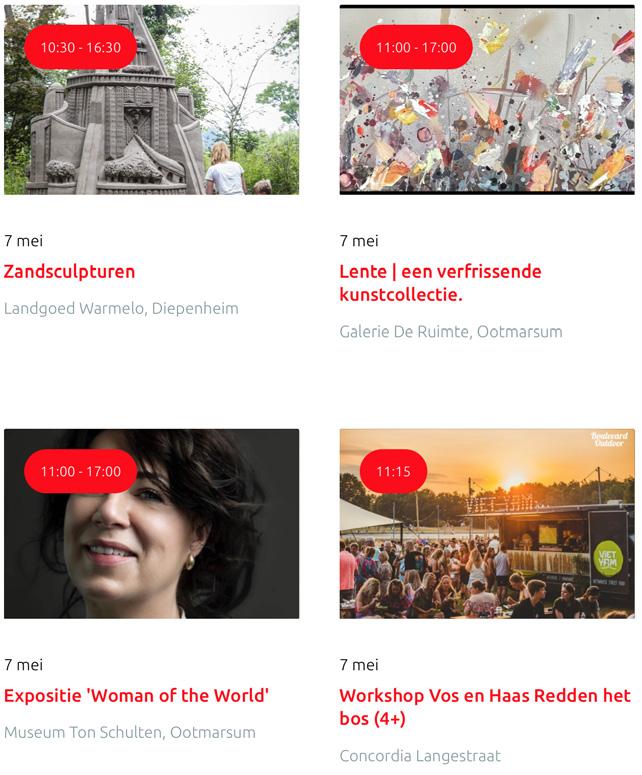The height and width of the screenshot is (775, 642).
Task: Open the Zandsculpturen event title link
Action: (x=69, y=272)
